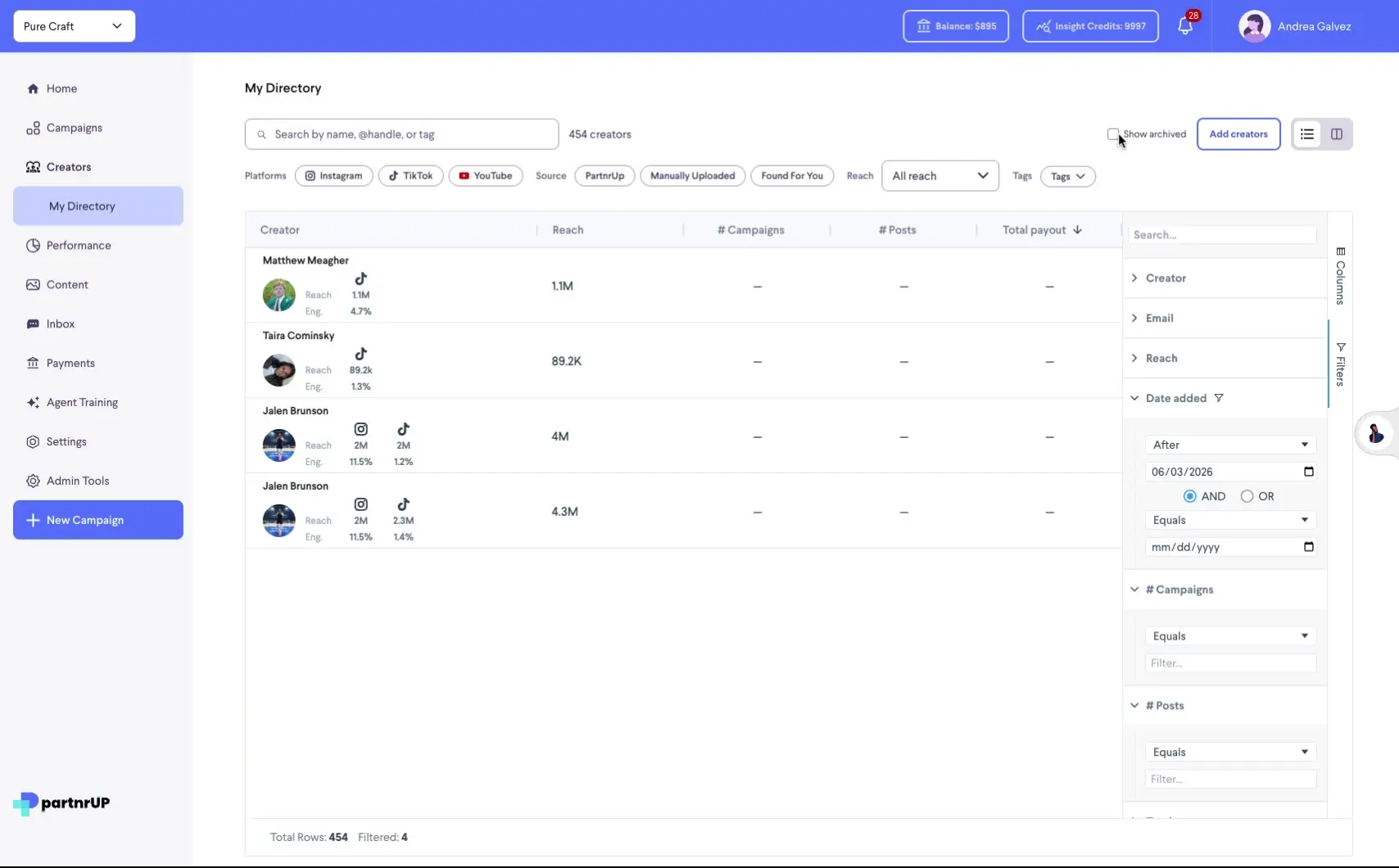Open the Pure Craft workspace dropdown
Image resolution: width=1399 pixels, height=868 pixels.
pos(75,26)
